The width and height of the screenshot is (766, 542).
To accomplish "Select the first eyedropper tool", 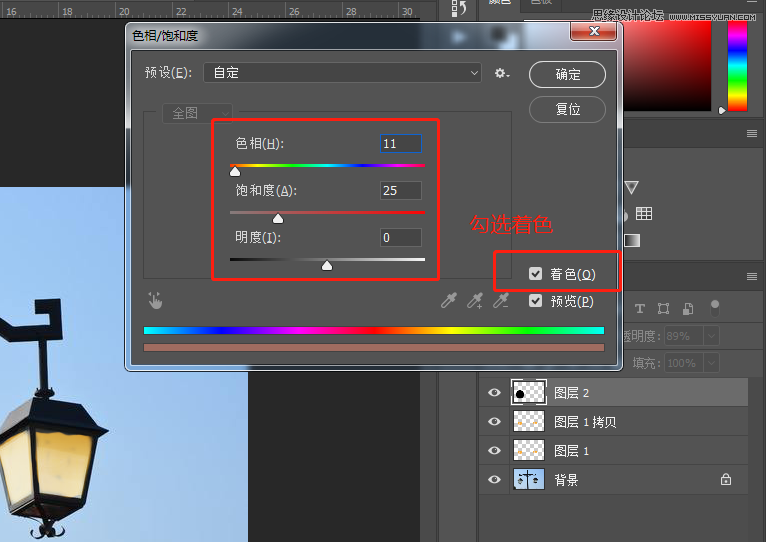I will 448,300.
